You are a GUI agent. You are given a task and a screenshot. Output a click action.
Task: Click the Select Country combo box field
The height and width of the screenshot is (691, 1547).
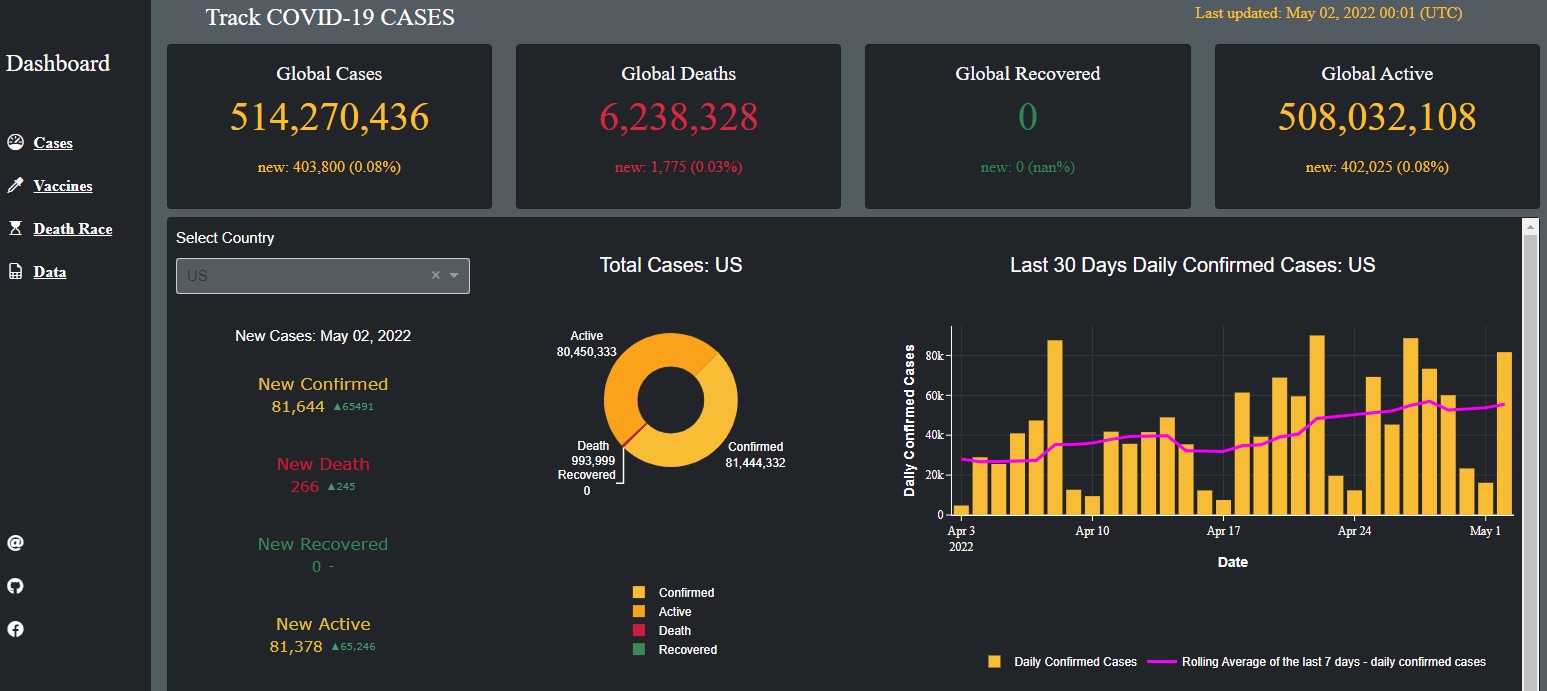tap(300, 276)
